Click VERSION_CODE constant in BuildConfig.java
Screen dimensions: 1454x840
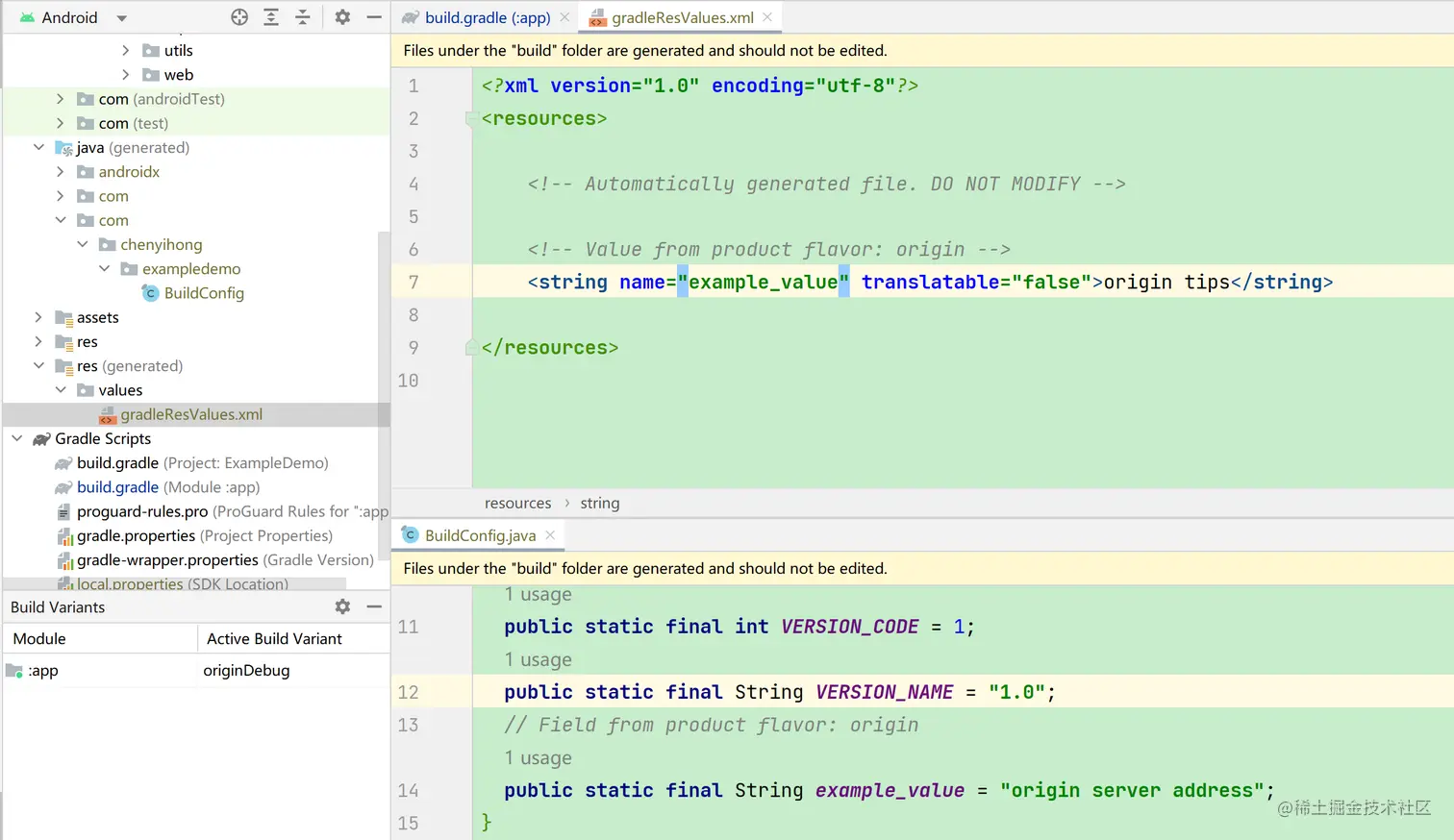[x=850, y=627]
